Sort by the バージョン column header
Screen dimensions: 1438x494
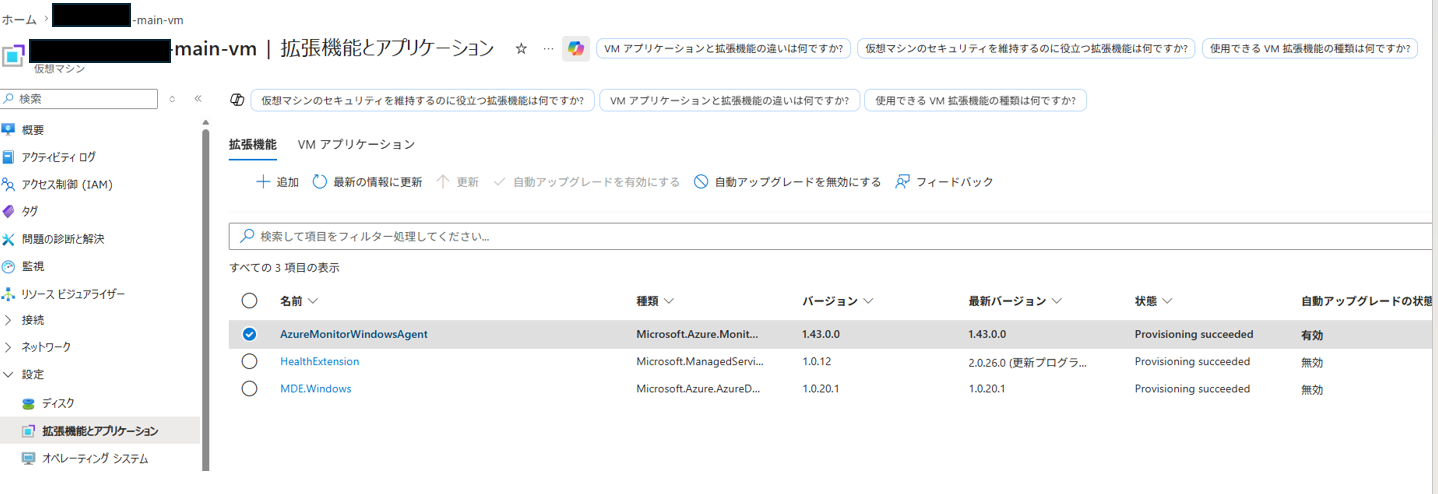pos(838,301)
